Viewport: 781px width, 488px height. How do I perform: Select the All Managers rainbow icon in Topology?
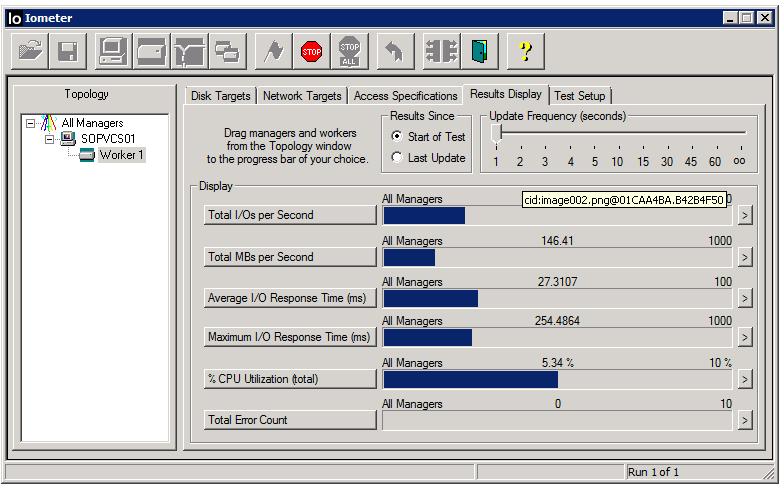coord(49,123)
